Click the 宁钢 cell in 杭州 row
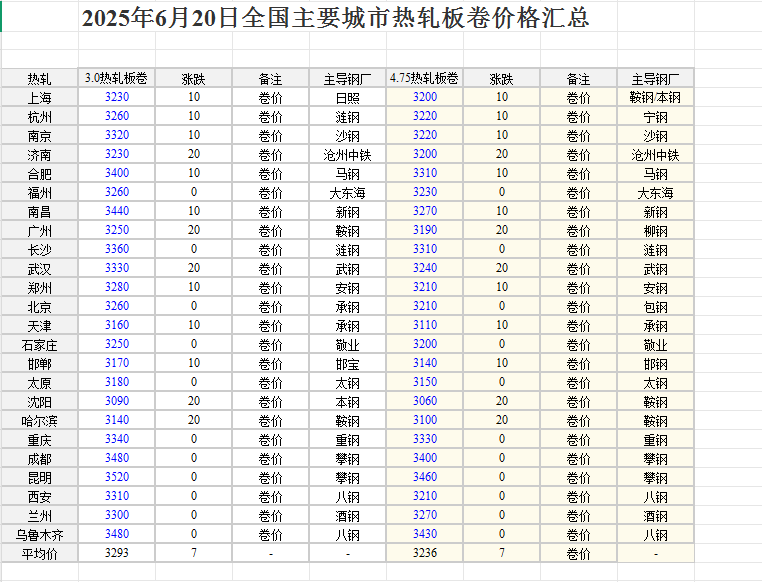Image resolution: width=762 pixels, height=582 pixels. coord(655,116)
